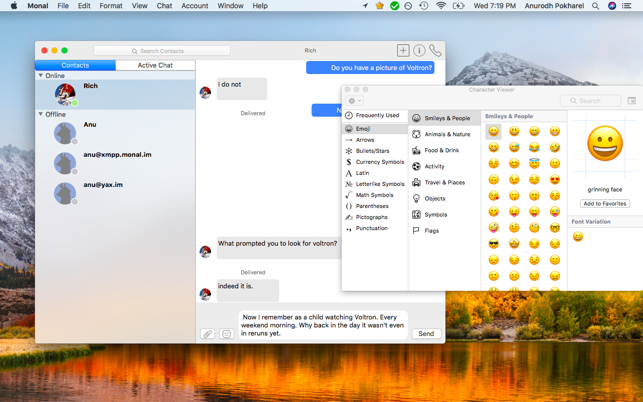This screenshot has height=402, width=643.
Task: Click the Wi-Fi icon in menu bar
Action: point(441,6)
